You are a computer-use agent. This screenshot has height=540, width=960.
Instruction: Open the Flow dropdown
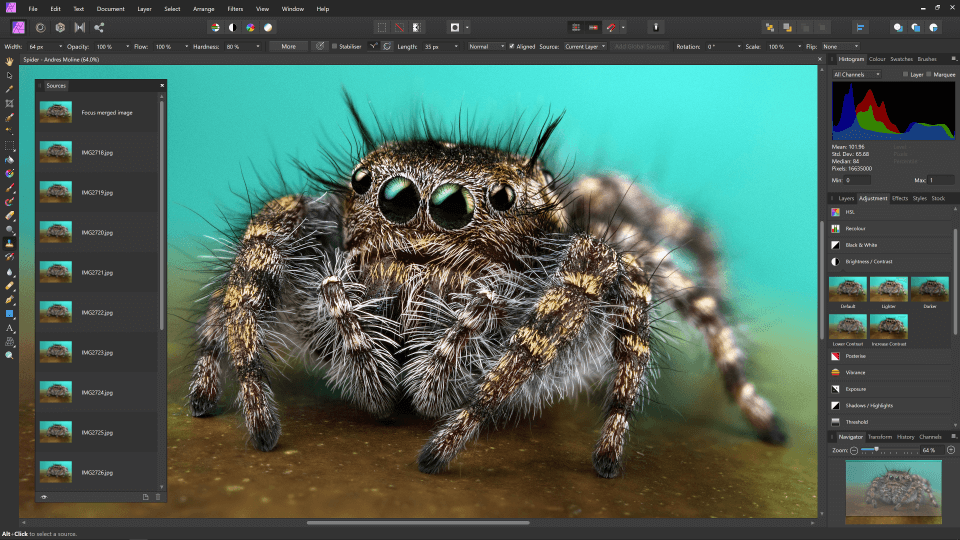pos(186,47)
